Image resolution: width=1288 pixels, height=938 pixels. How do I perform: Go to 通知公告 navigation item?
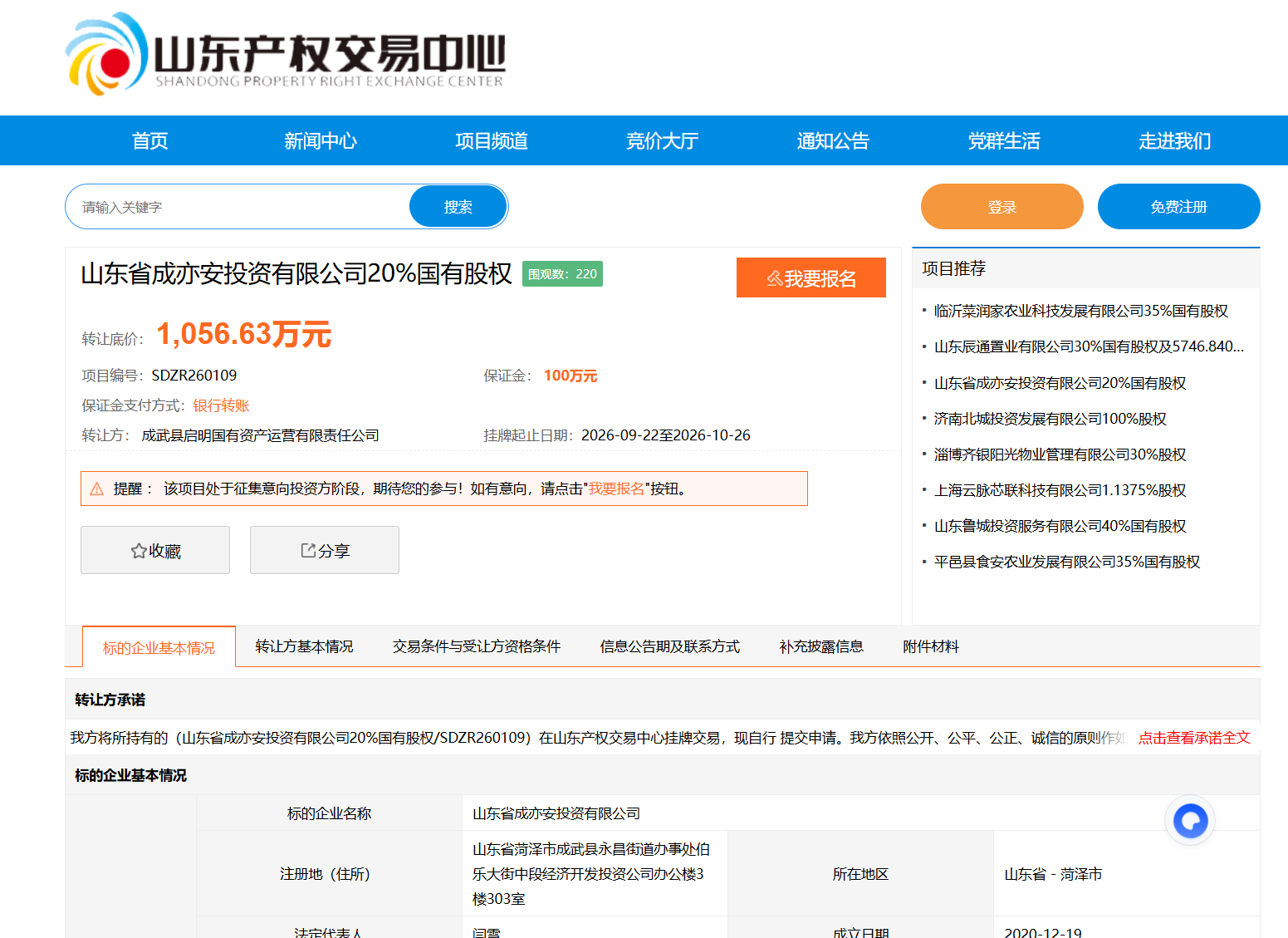[833, 140]
